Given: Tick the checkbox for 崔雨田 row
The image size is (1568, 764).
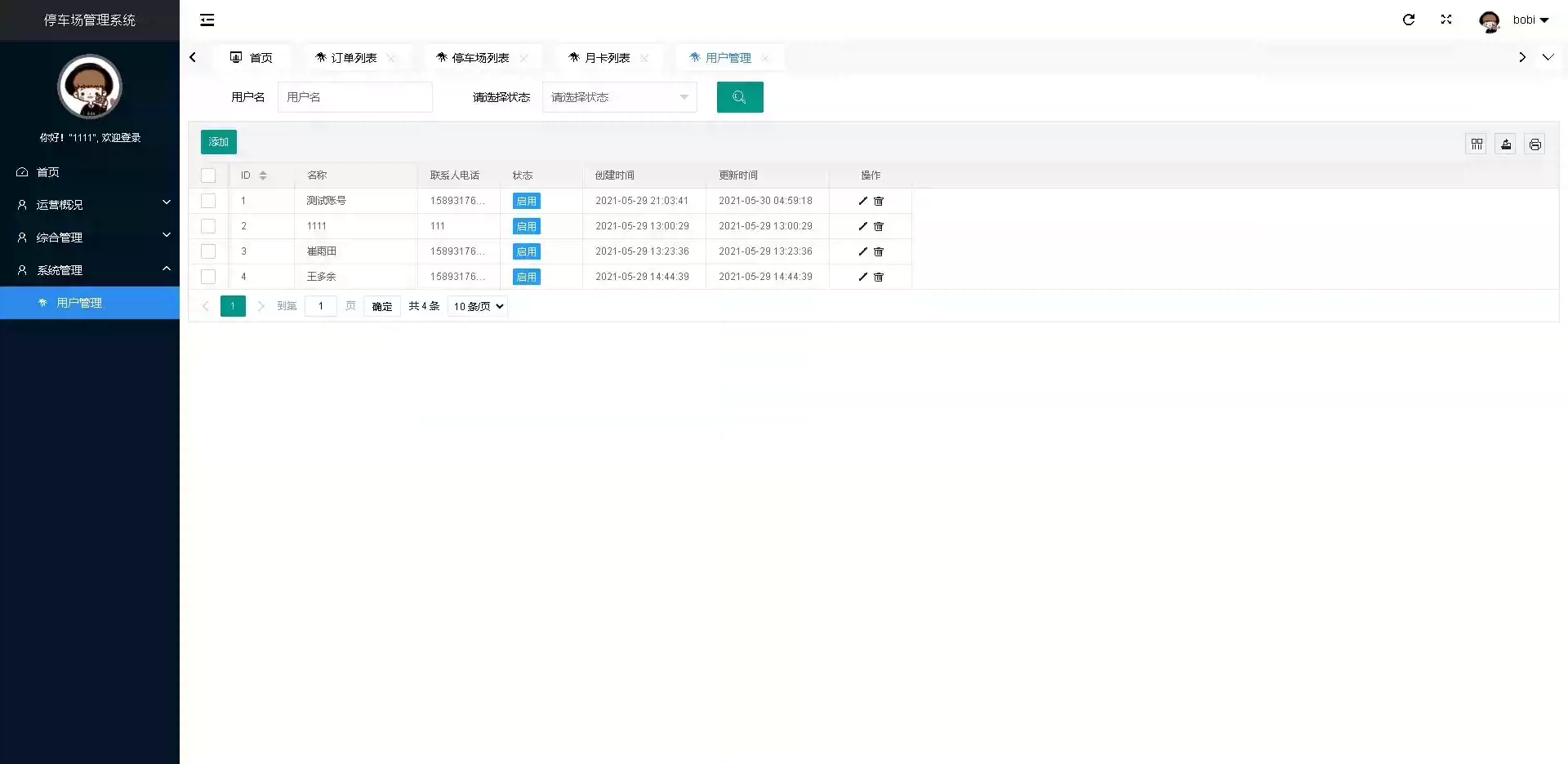Looking at the screenshot, I should tap(208, 251).
